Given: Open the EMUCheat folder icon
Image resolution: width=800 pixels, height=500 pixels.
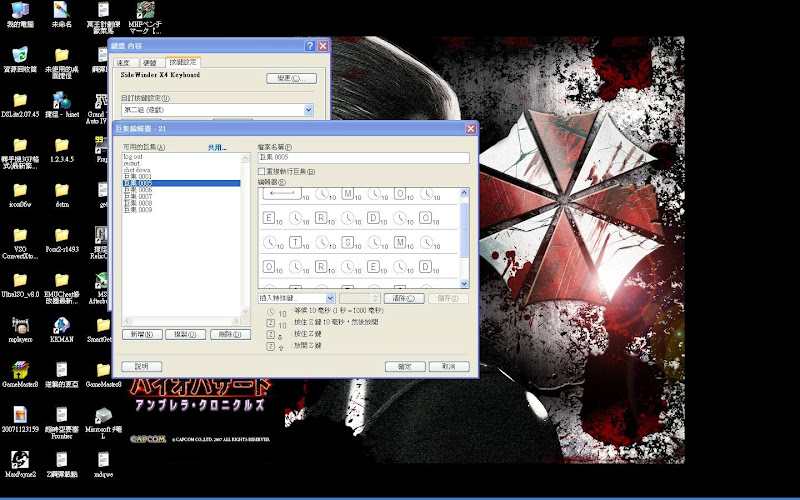Looking at the screenshot, I should coord(62,288).
